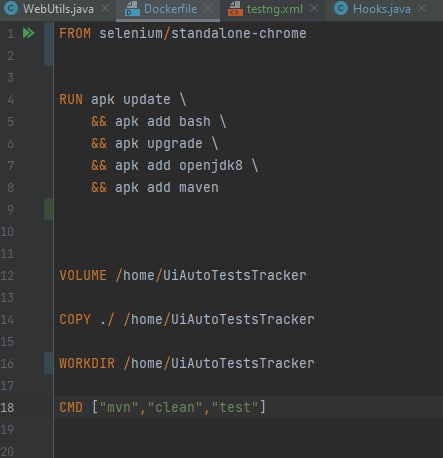Click 'apk add bash' command text
Viewport: 443px width, 458px height.
163,122
